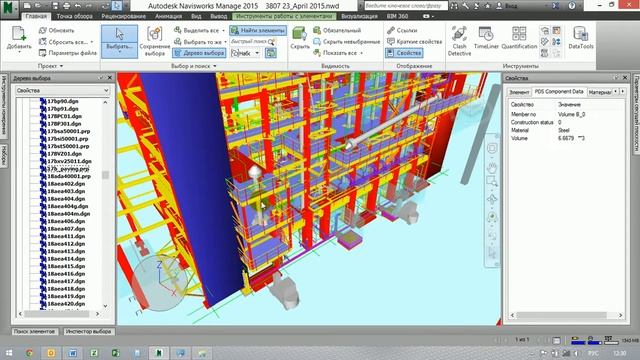Screen dimensions: 640x360
Task: Open the Windows Start button
Action: coord(9,353)
